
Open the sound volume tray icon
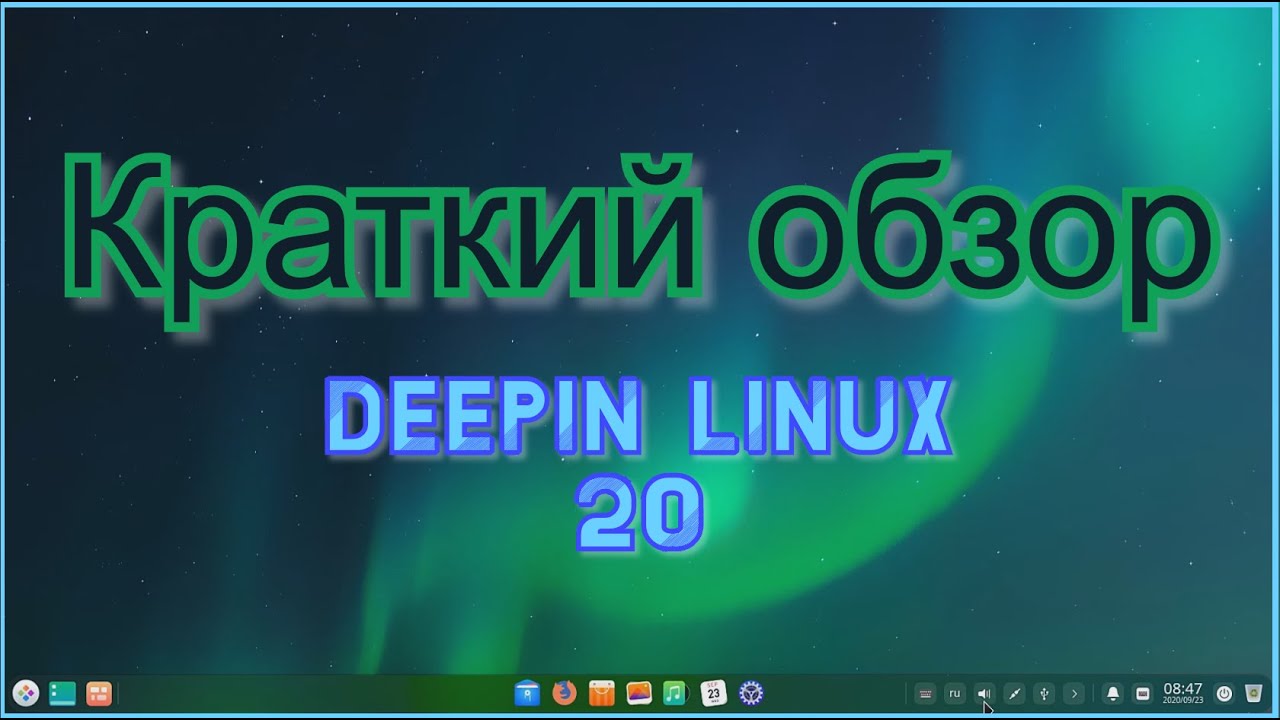[984, 693]
